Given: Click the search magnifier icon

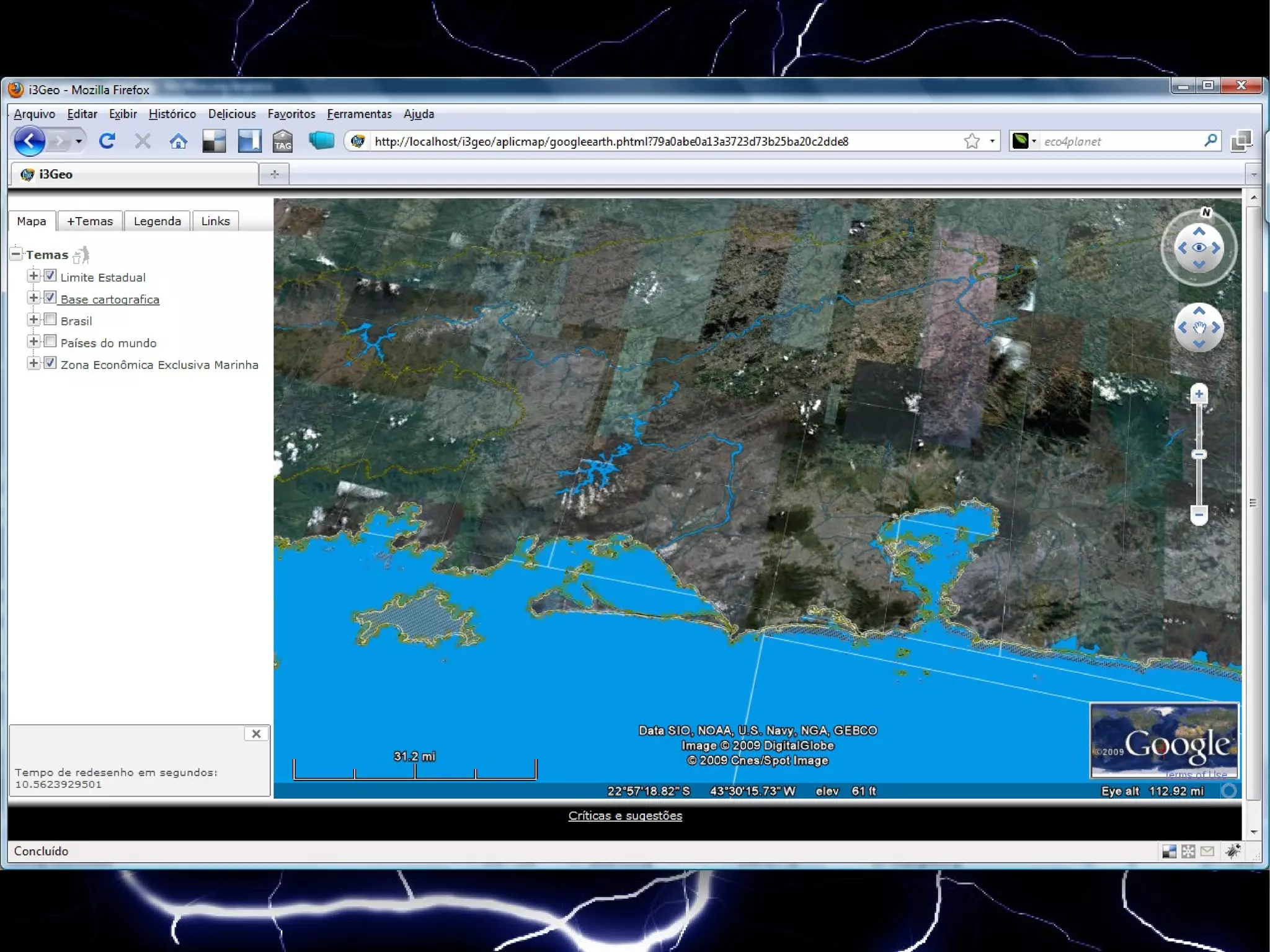Looking at the screenshot, I should [x=1210, y=141].
